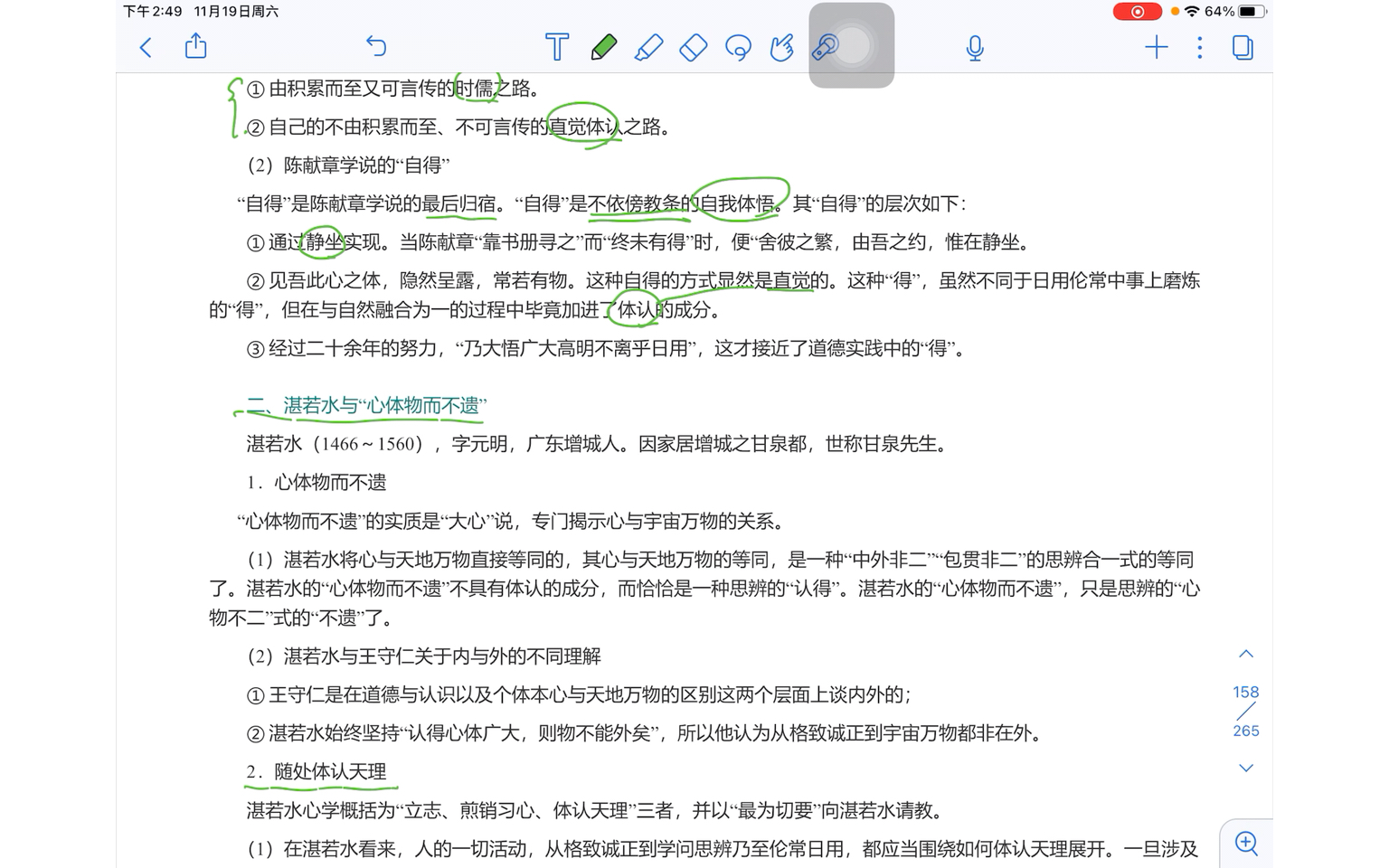Tap the underlined words 最后归宿

(459, 203)
